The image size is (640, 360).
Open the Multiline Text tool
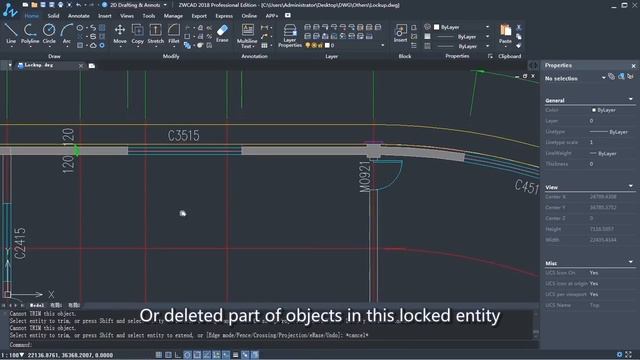coord(247,36)
